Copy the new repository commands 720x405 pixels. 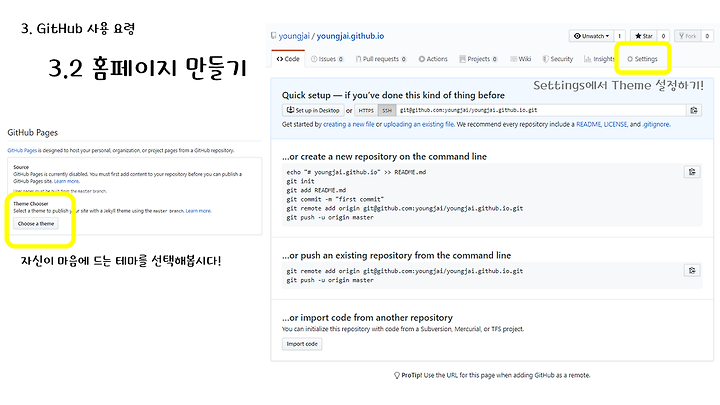pos(692,172)
